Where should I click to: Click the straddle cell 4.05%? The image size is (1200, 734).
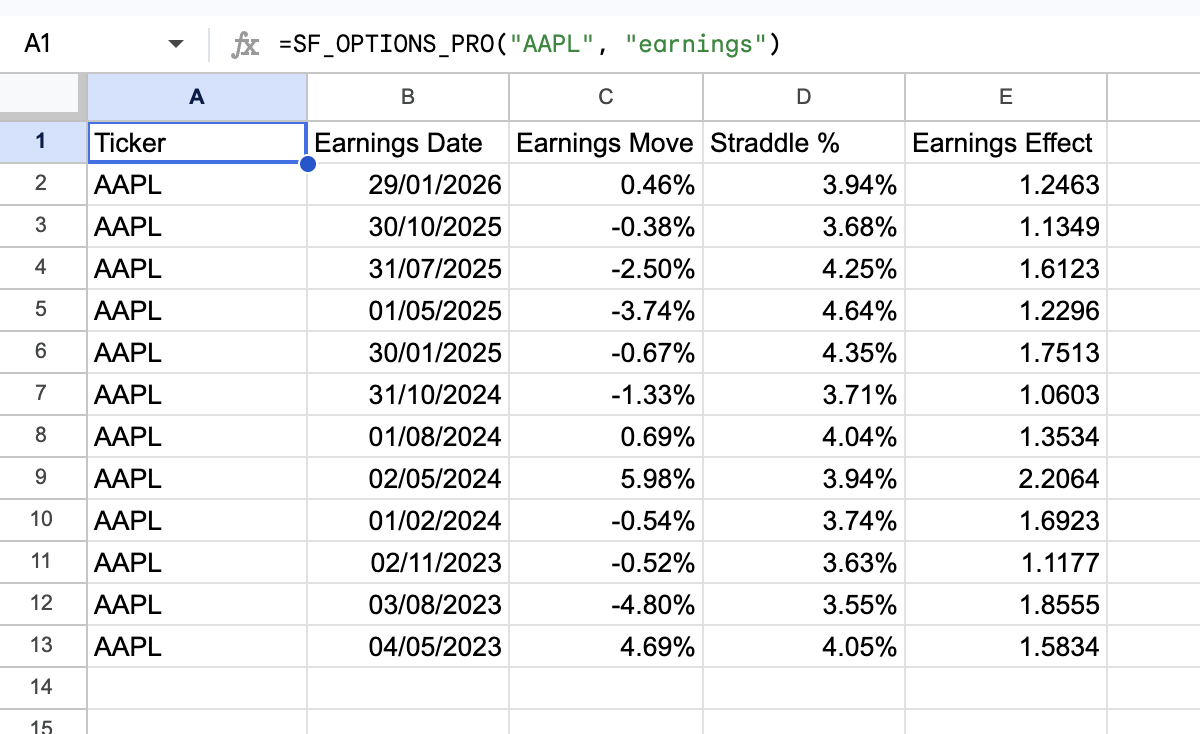click(x=804, y=646)
